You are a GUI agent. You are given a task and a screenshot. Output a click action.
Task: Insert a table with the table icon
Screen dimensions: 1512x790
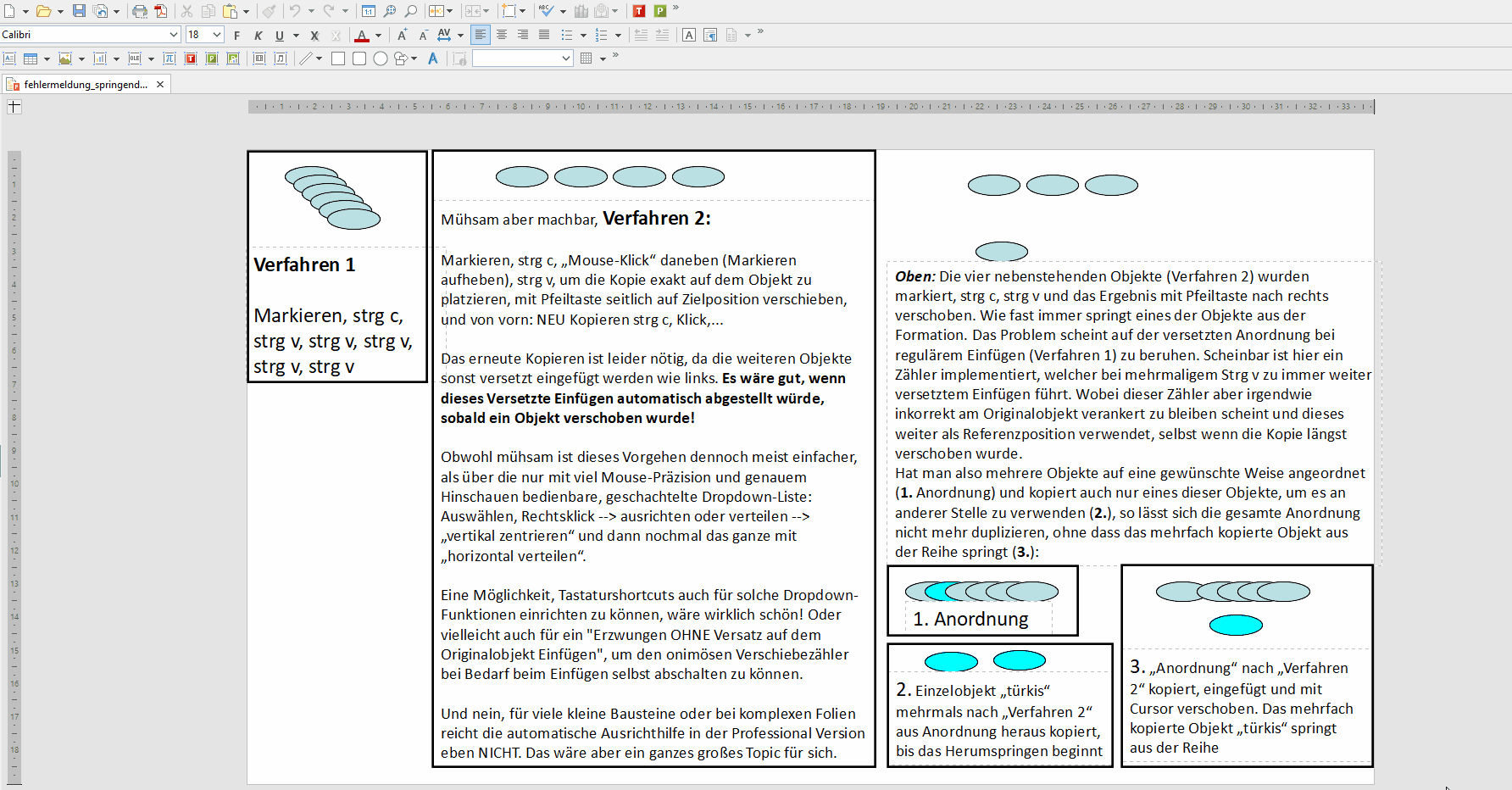point(31,58)
